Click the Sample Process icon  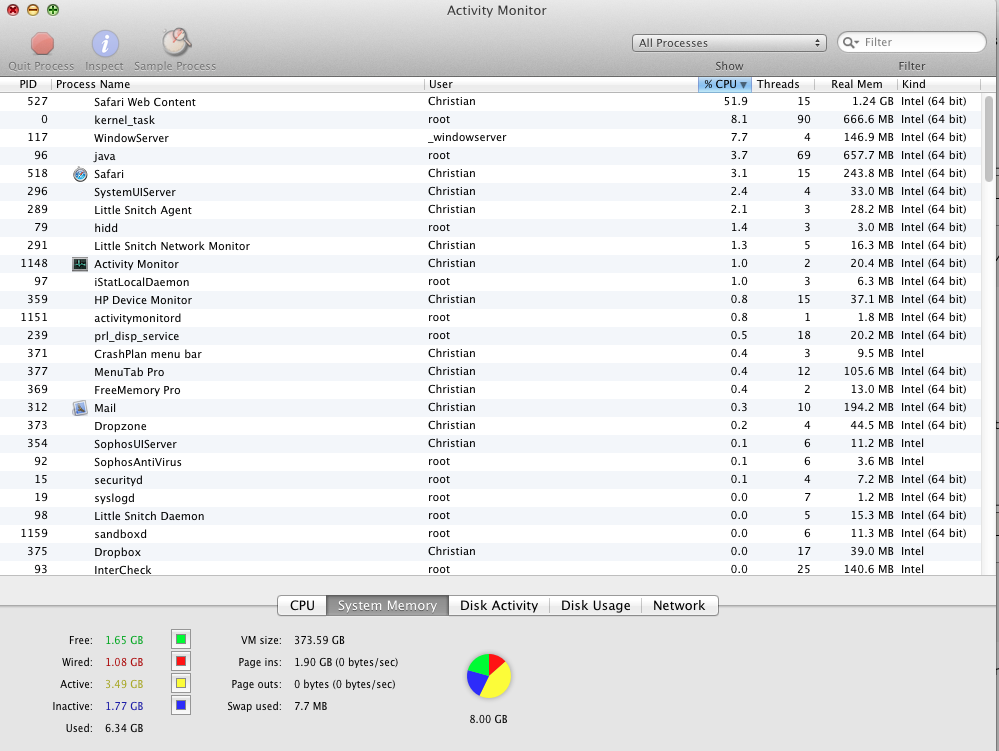[176, 43]
